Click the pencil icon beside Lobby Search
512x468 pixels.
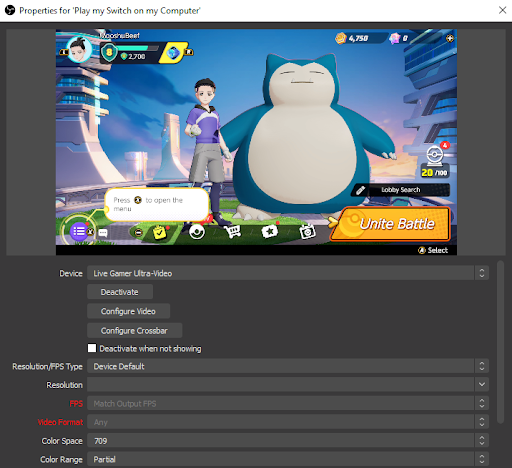pyautogui.click(x=360, y=190)
